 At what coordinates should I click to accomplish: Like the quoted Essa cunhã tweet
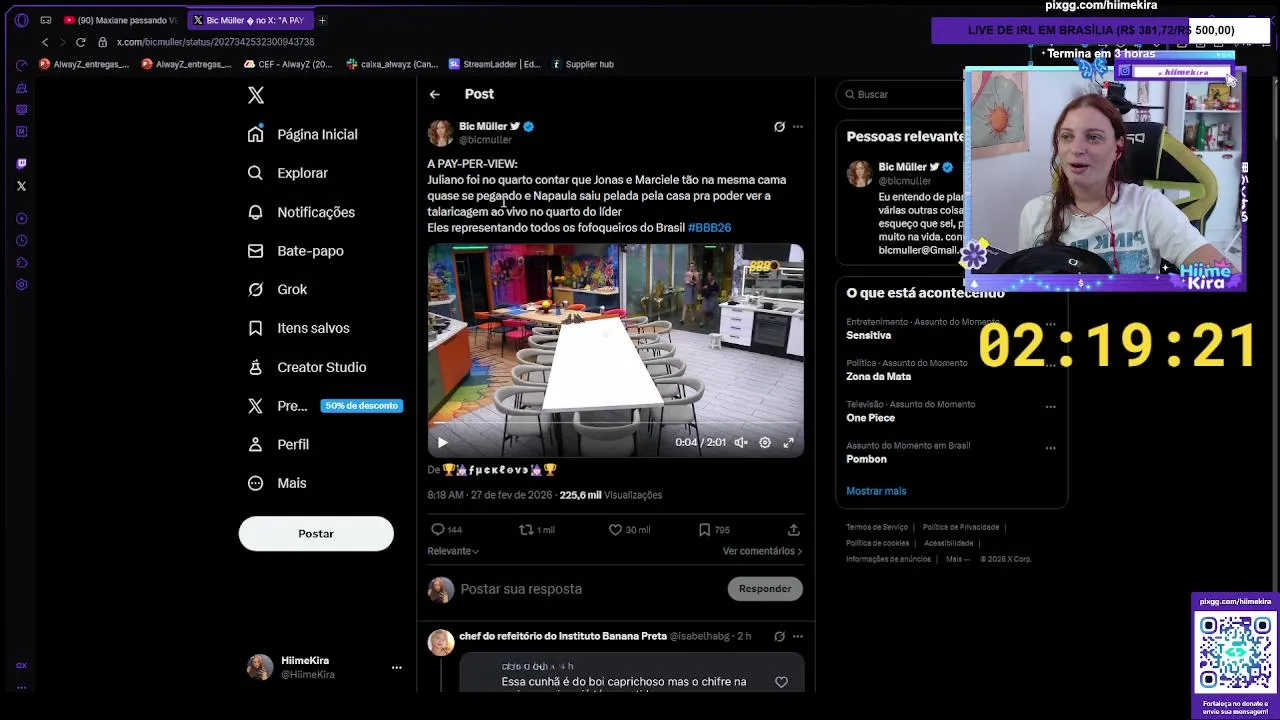781,682
